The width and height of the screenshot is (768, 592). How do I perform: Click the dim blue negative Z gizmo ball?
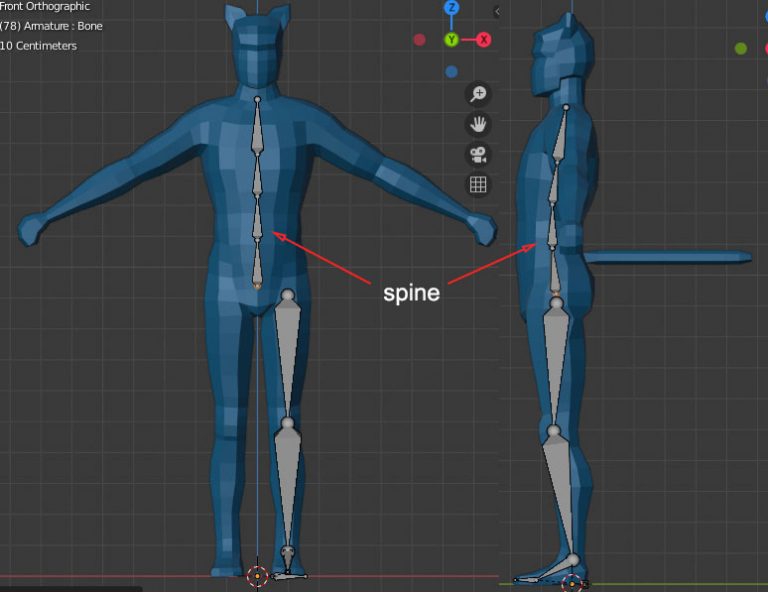tap(452, 72)
